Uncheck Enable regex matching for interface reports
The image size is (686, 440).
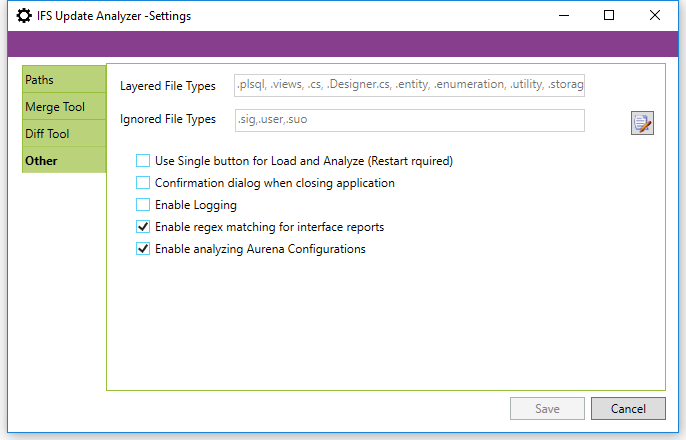[x=143, y=227]
